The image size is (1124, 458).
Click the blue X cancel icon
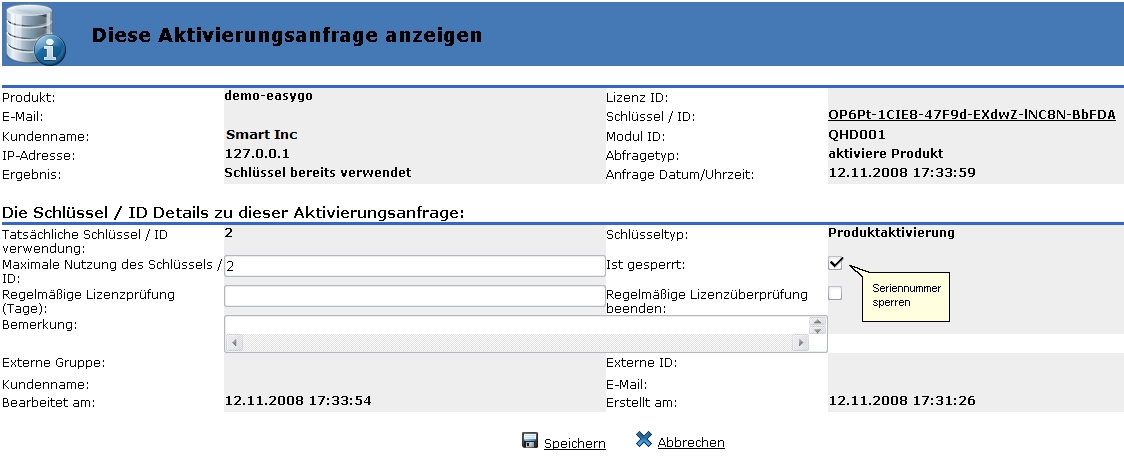click(644, 441)
